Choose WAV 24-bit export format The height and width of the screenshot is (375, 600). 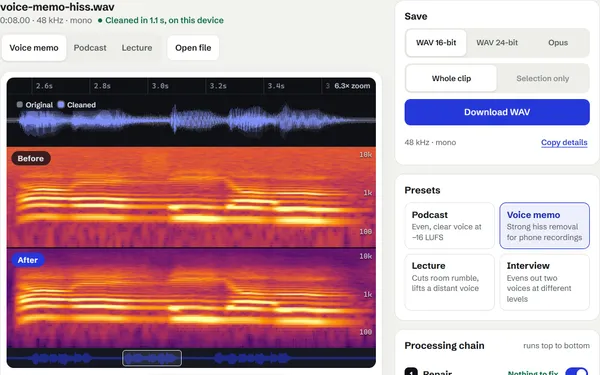coord(497,43)
